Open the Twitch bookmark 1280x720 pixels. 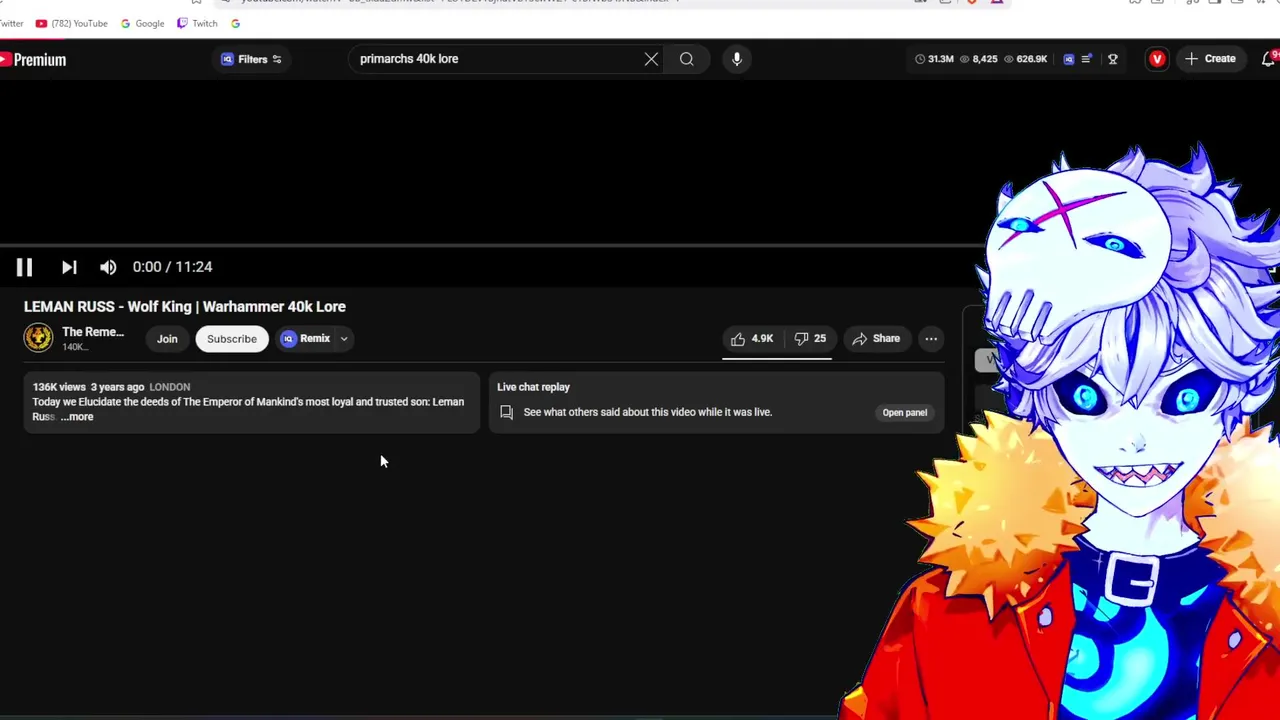(x=197, y=23)
